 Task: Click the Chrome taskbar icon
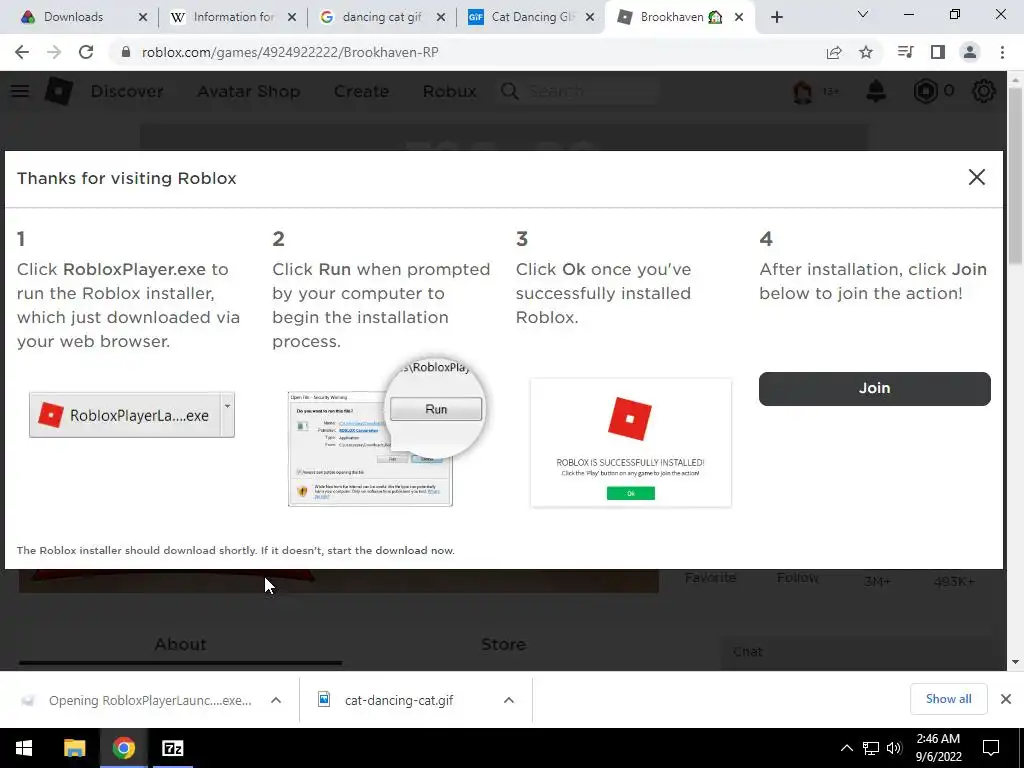(x=123, y=748)
